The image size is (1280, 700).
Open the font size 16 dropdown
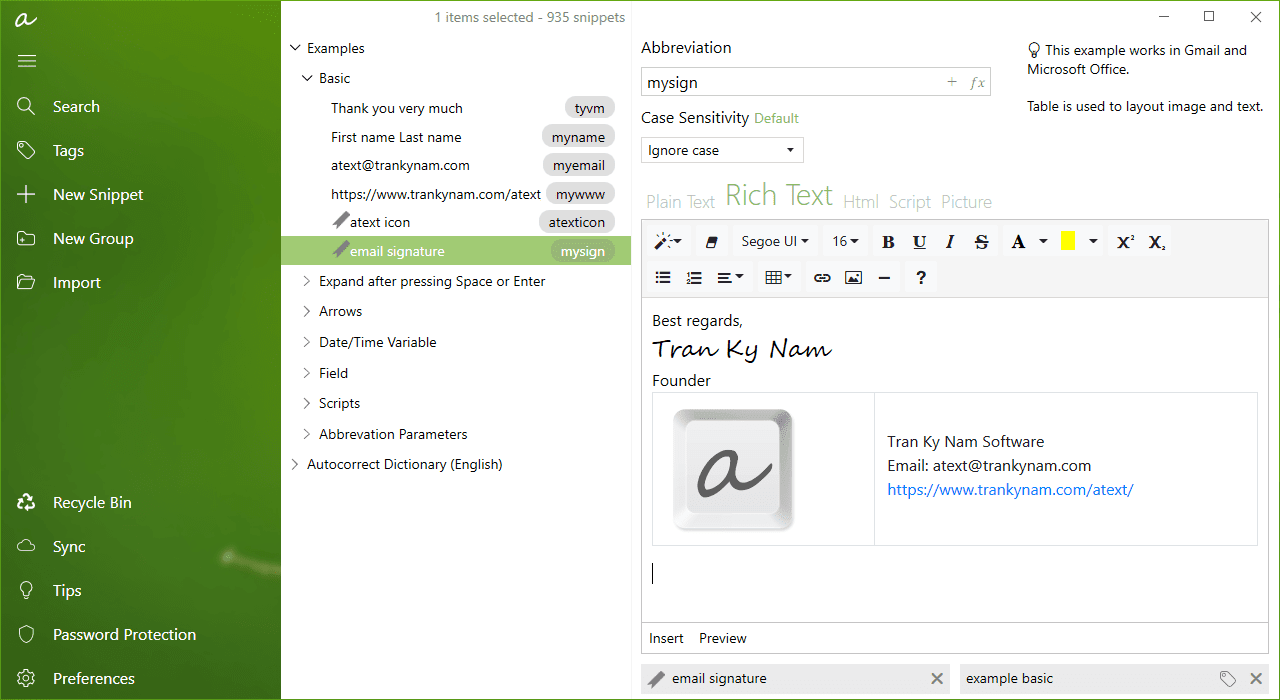[x=846, y=241]
